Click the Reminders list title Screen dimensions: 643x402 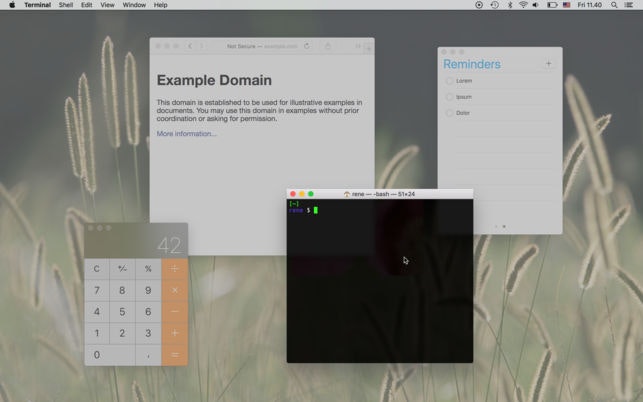[472, 64]
